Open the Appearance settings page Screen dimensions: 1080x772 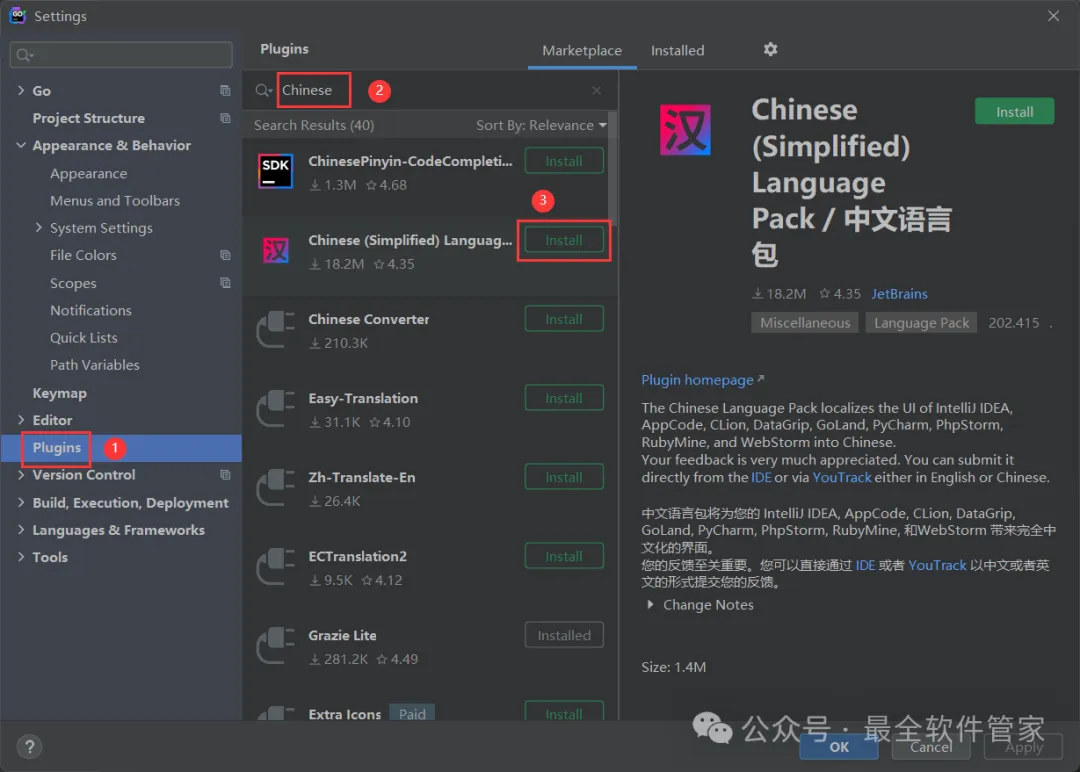[88, 174]
